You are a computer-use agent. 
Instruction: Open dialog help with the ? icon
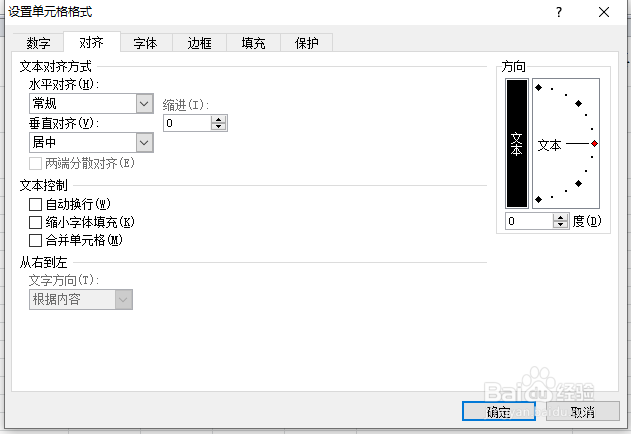click(x=559, y=12)
